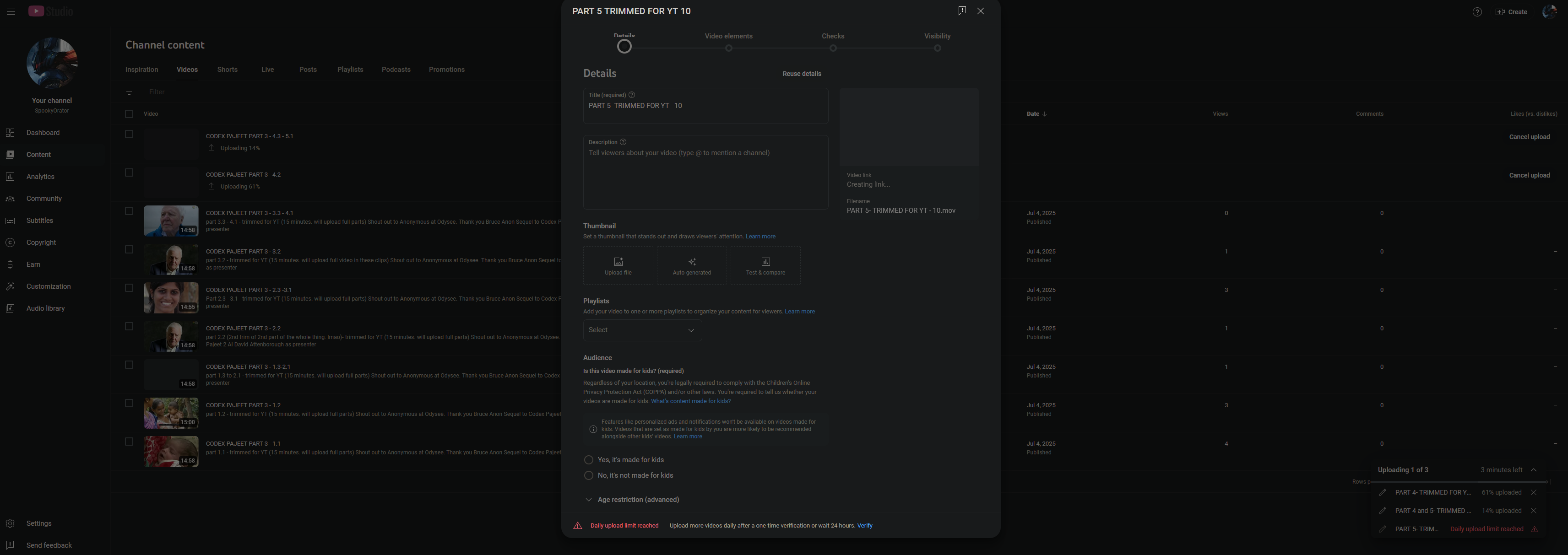Choose Auto-generated thumbnail option
Screen dimensions: 1568x555
tap(691, 265)
